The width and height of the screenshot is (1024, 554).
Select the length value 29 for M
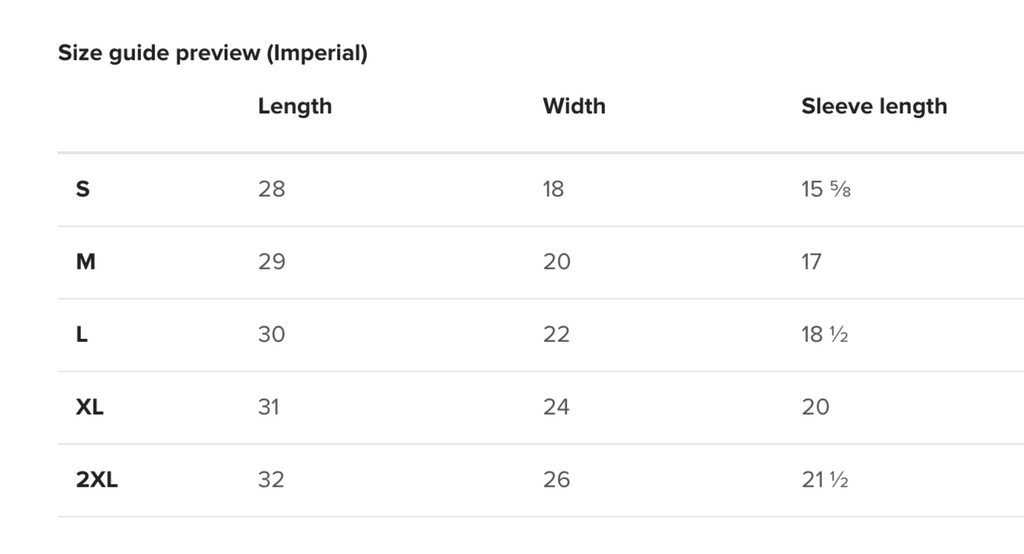click(272, 261)
